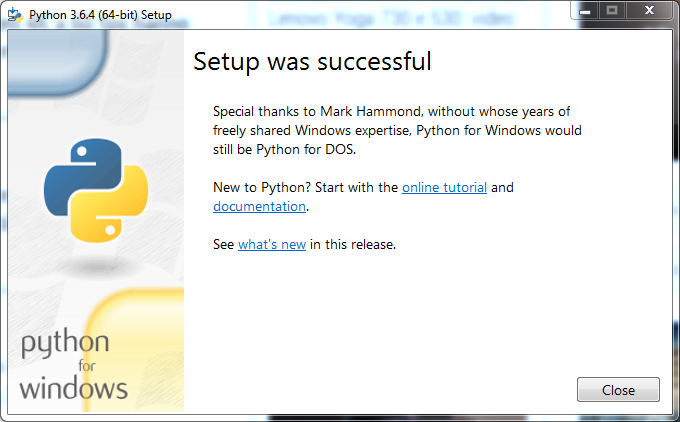Click the 'Setup was successful' heading

(x=312, y=61)
